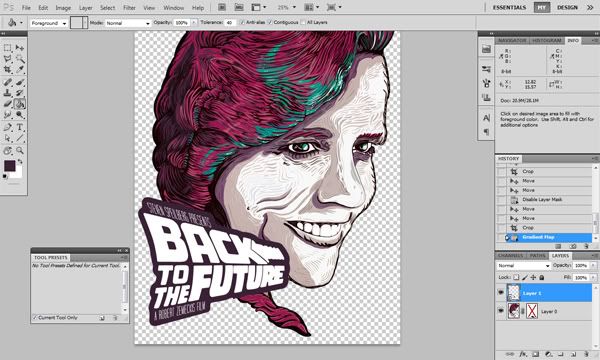This screenshot has height=360, width=600.
Task: Toggle lock position for the layer
Action: pyautogui.click(x=533, y=277)
